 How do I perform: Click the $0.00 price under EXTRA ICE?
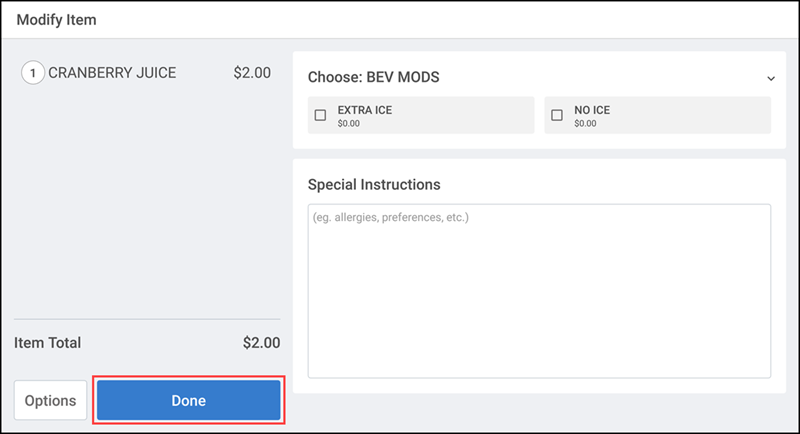coord(348,123)
